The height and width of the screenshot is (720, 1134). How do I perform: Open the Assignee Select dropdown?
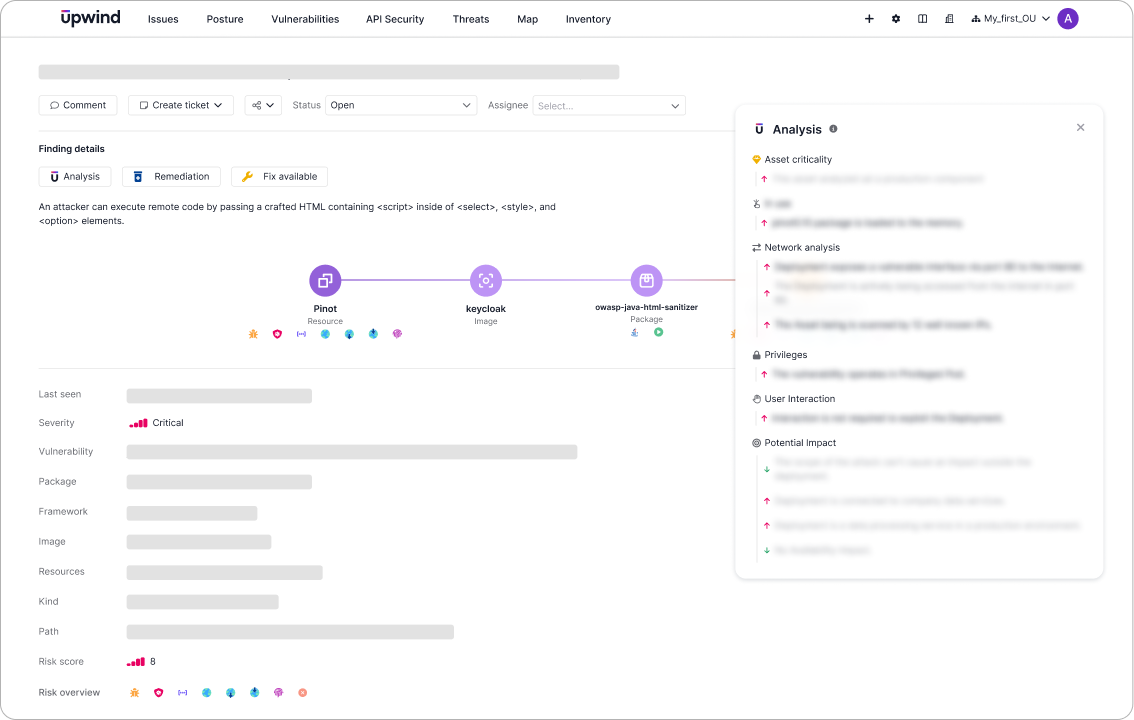pos(608,105)
